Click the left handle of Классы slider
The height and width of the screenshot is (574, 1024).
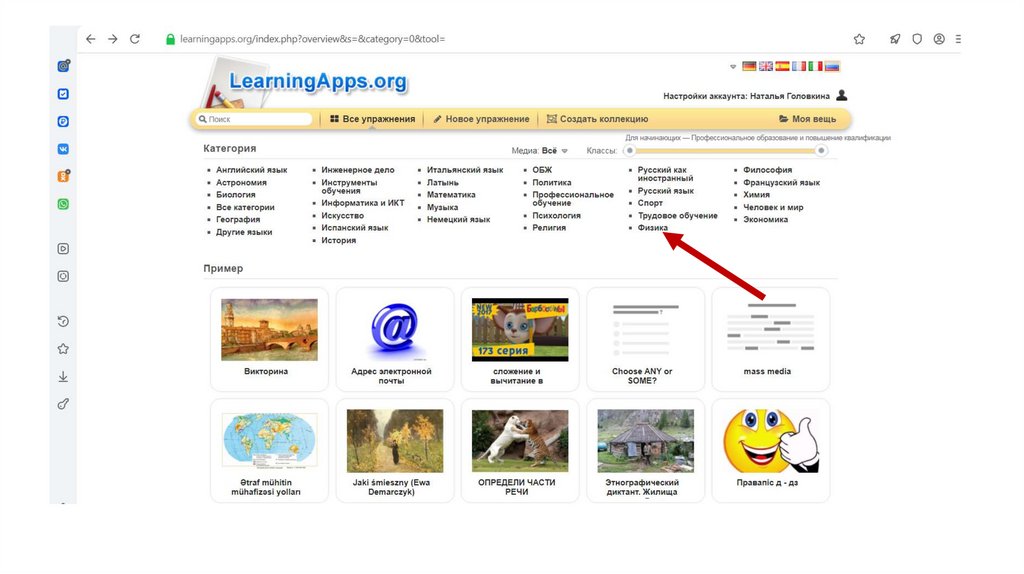[x=630, y=151]
